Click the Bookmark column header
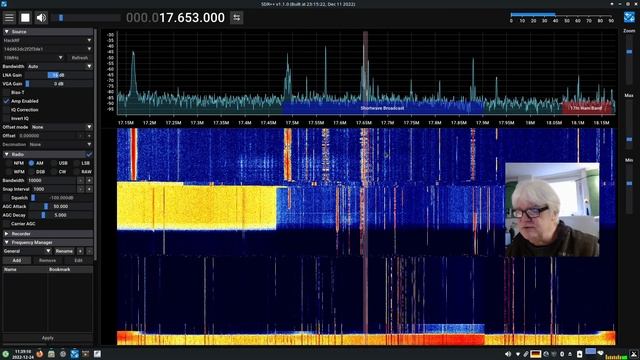 click(71, 269)
